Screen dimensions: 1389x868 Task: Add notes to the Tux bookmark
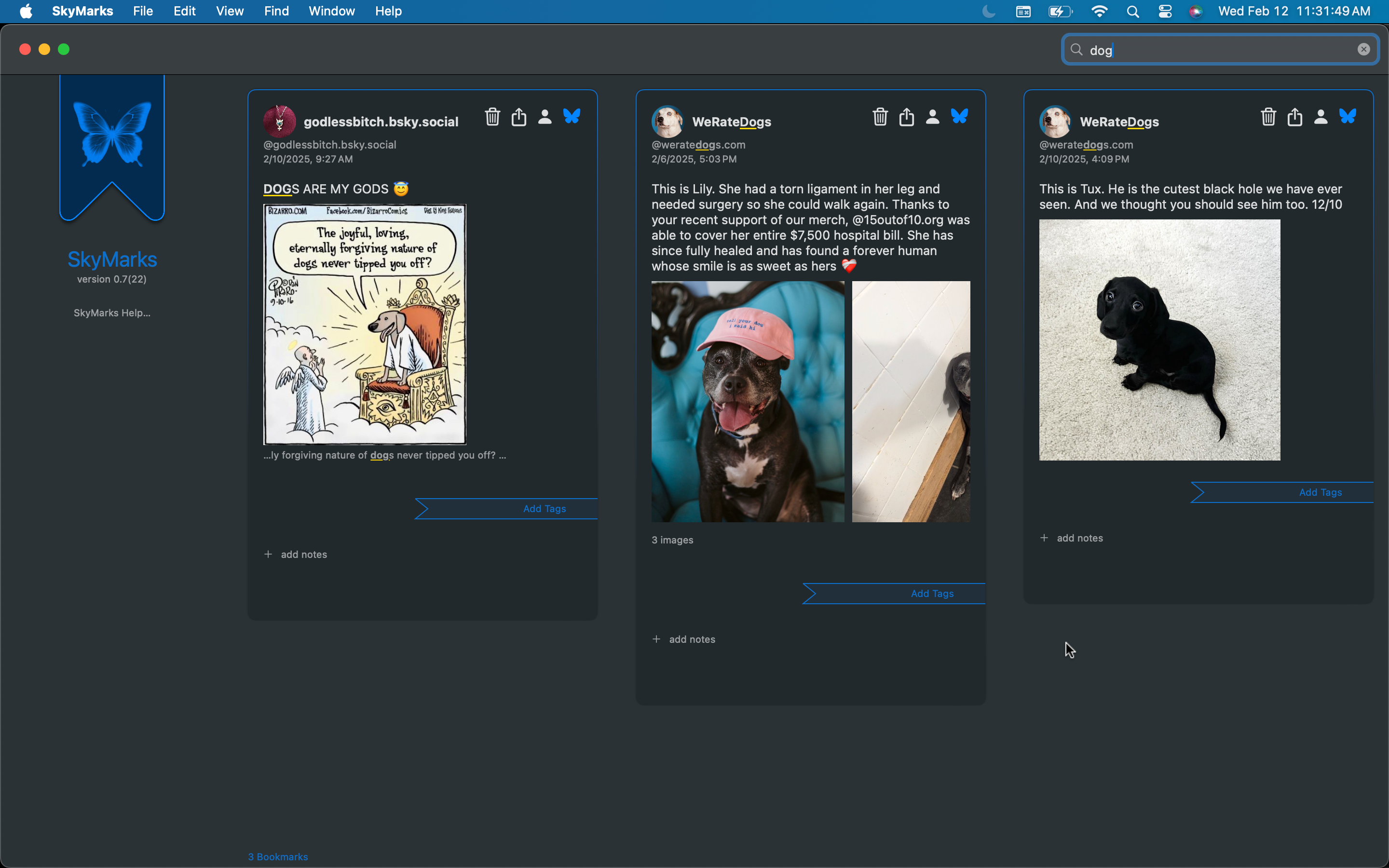pyautogui.click(x=1072, y=538)
